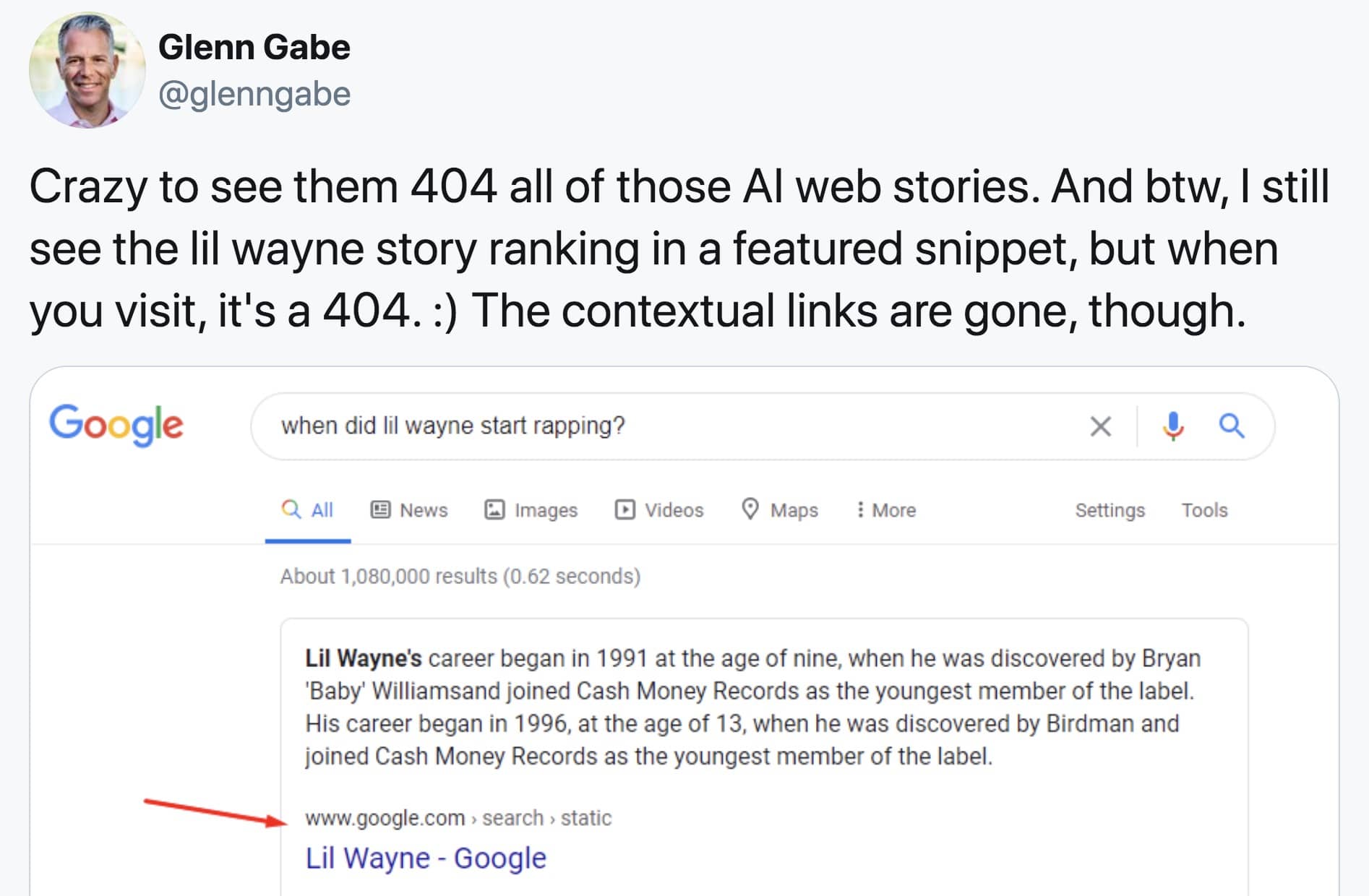Click the www.google.com breadcrumb URL

[385, 818]
